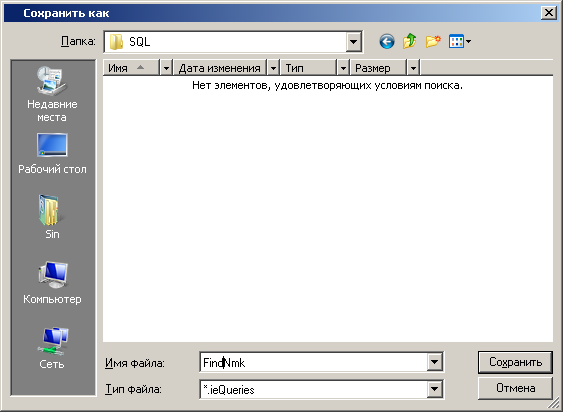Image resolution: width=563 pixels, height=412 pixels.
Task: Open Недавние места in sidebar
Action: [x=52, y=94]
